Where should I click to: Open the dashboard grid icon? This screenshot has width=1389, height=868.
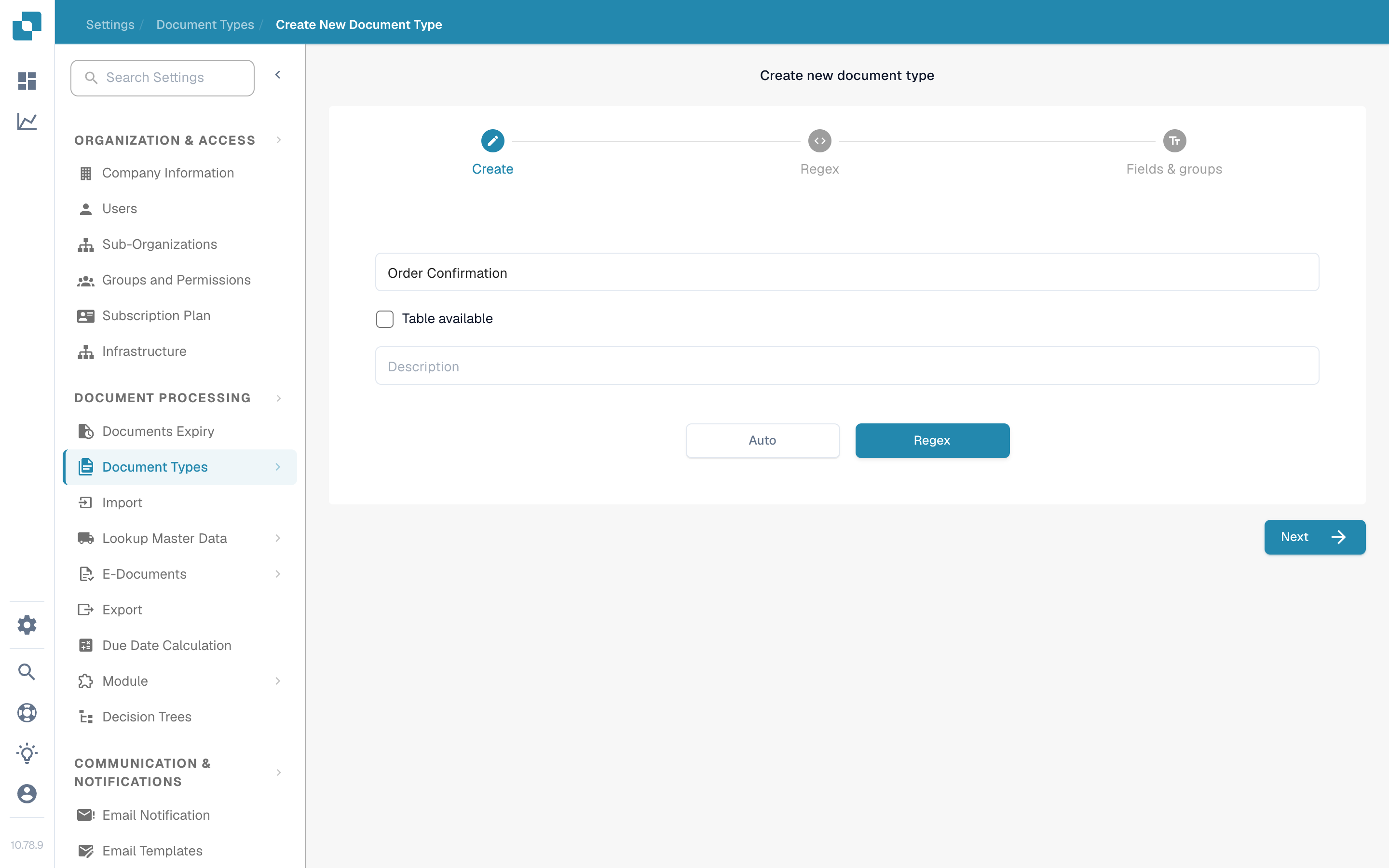point(27,81)
